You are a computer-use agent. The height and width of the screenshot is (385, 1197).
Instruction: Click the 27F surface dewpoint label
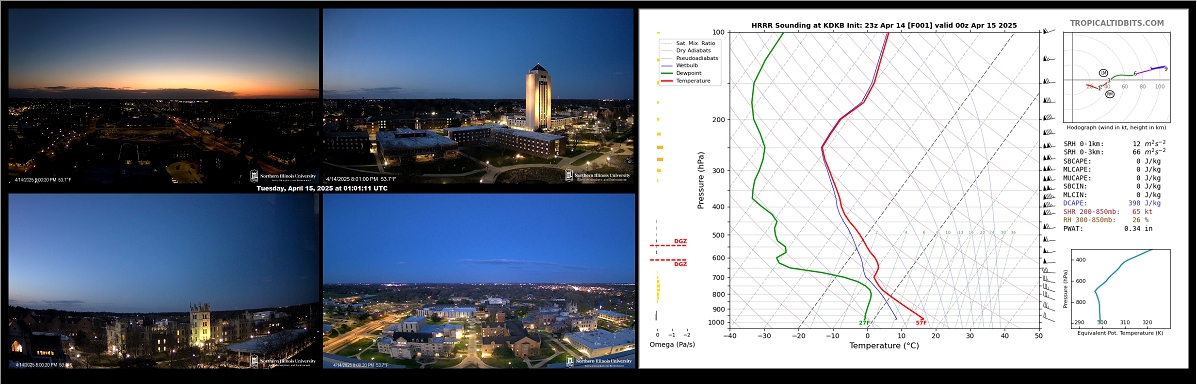[864, 323]
